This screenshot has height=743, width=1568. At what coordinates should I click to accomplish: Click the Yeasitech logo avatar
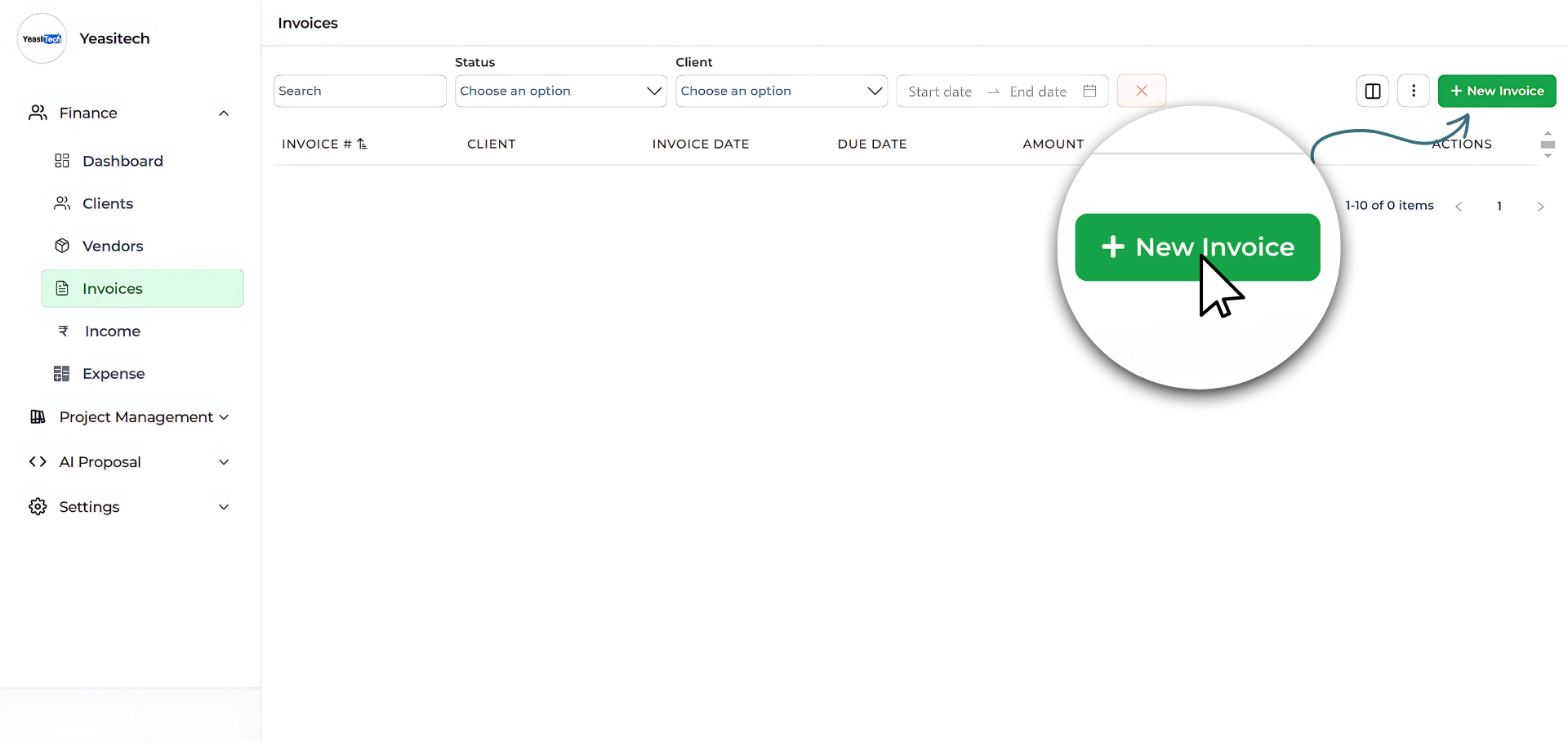[x=42, y=38]
